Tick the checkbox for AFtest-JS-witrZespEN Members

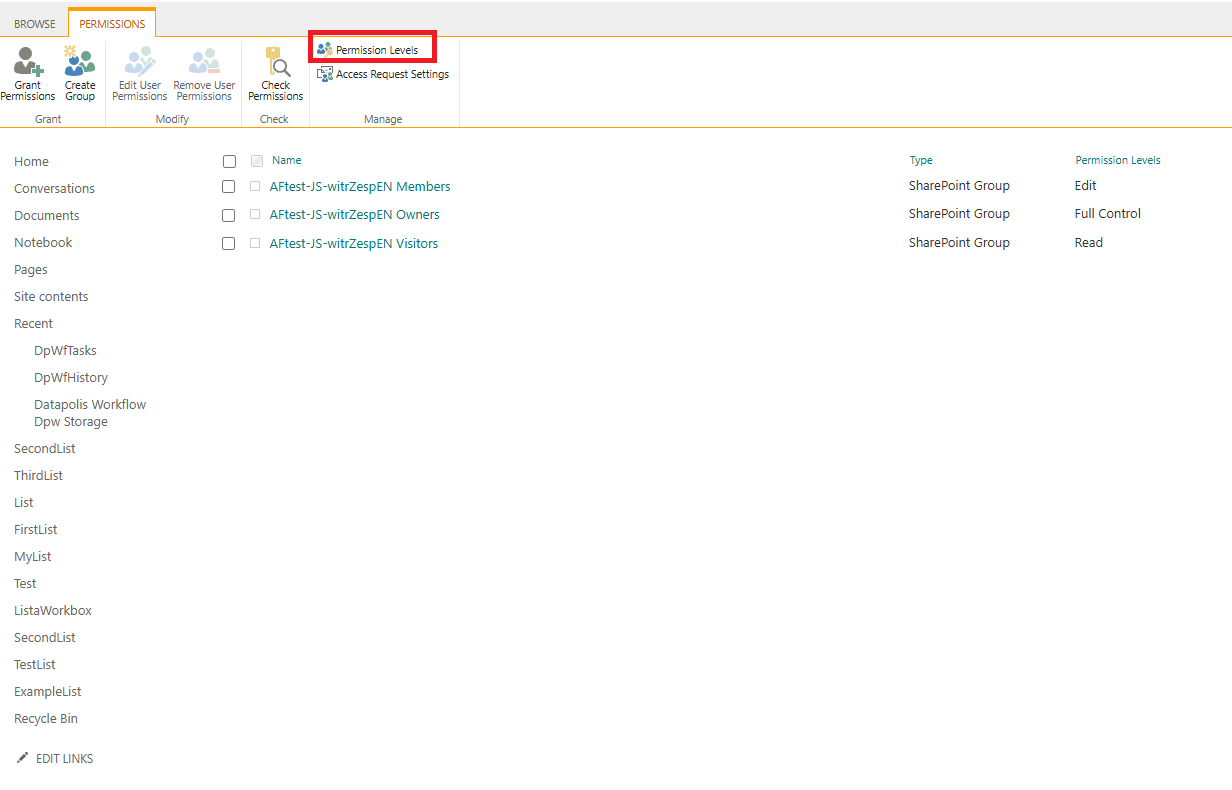pyautogui.click(x=229, y=187)
